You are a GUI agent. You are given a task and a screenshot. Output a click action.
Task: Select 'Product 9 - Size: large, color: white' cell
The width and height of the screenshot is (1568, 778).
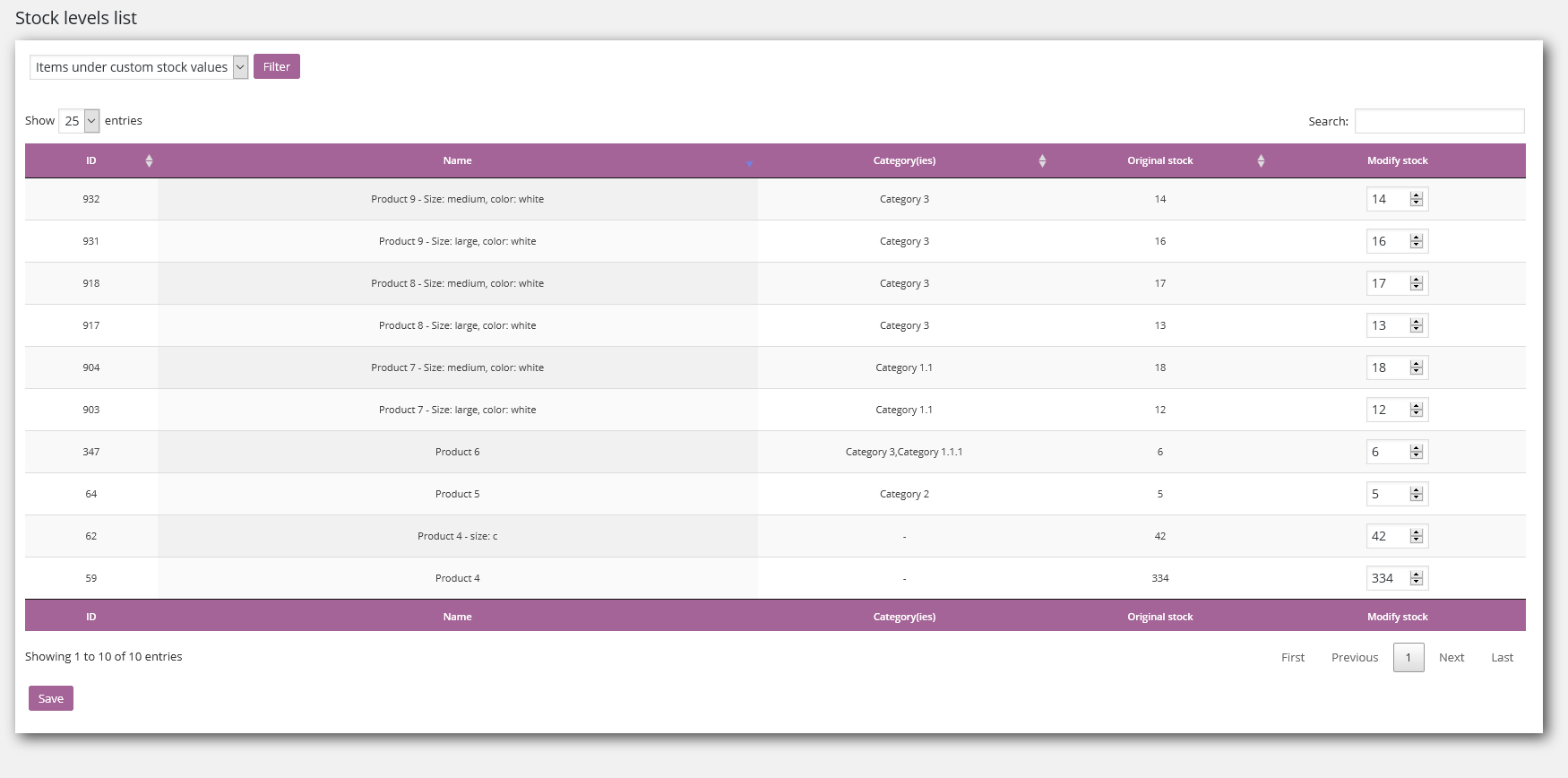458,241
